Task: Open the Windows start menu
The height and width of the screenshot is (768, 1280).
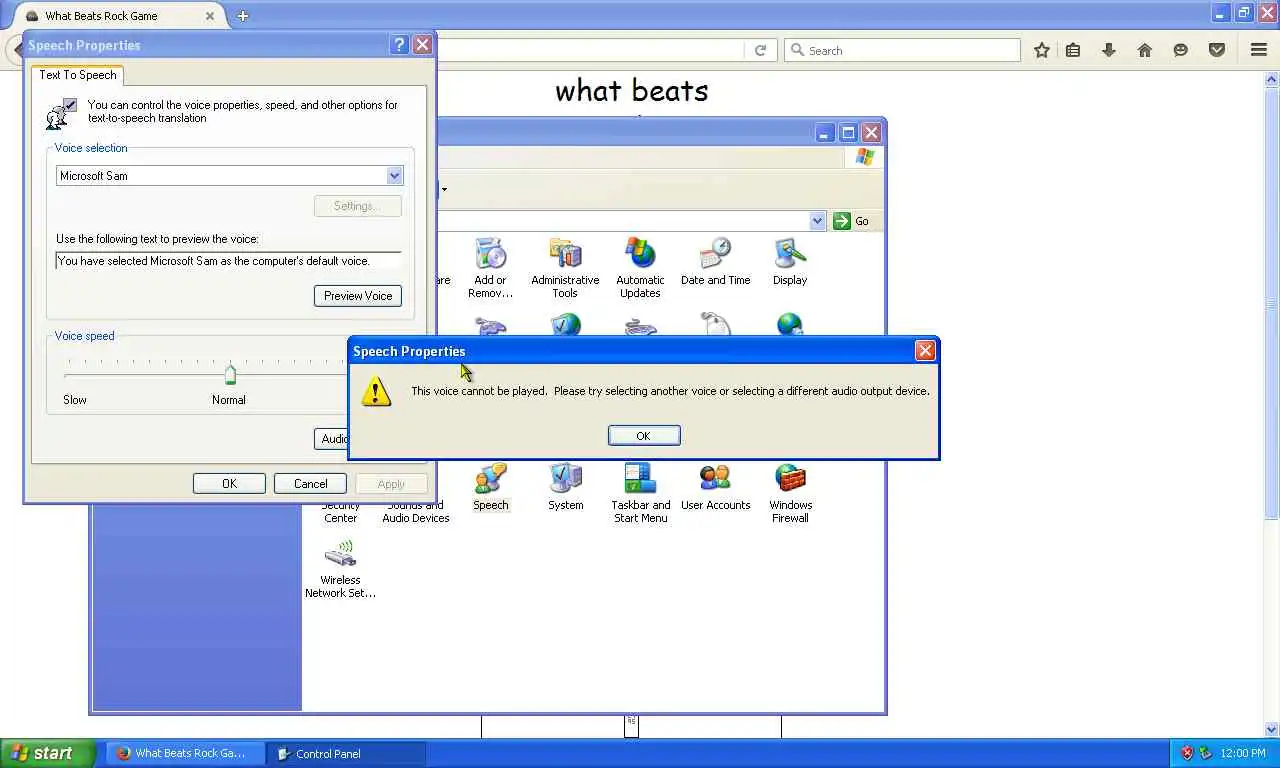Action: coord(47,753)
